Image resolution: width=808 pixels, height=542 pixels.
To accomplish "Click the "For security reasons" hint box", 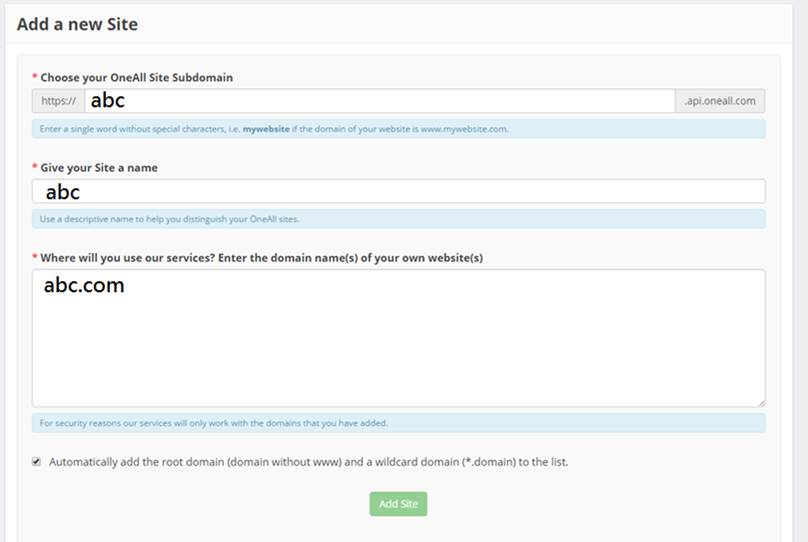I will point(398,423).
